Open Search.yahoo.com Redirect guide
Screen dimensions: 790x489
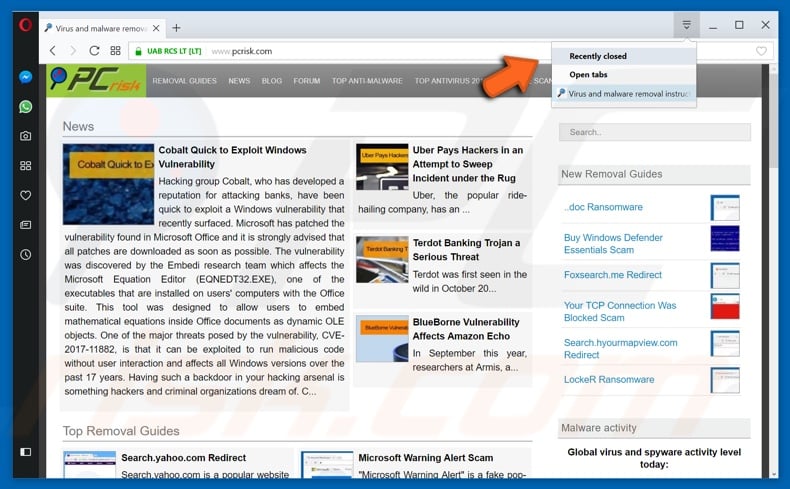183,458
